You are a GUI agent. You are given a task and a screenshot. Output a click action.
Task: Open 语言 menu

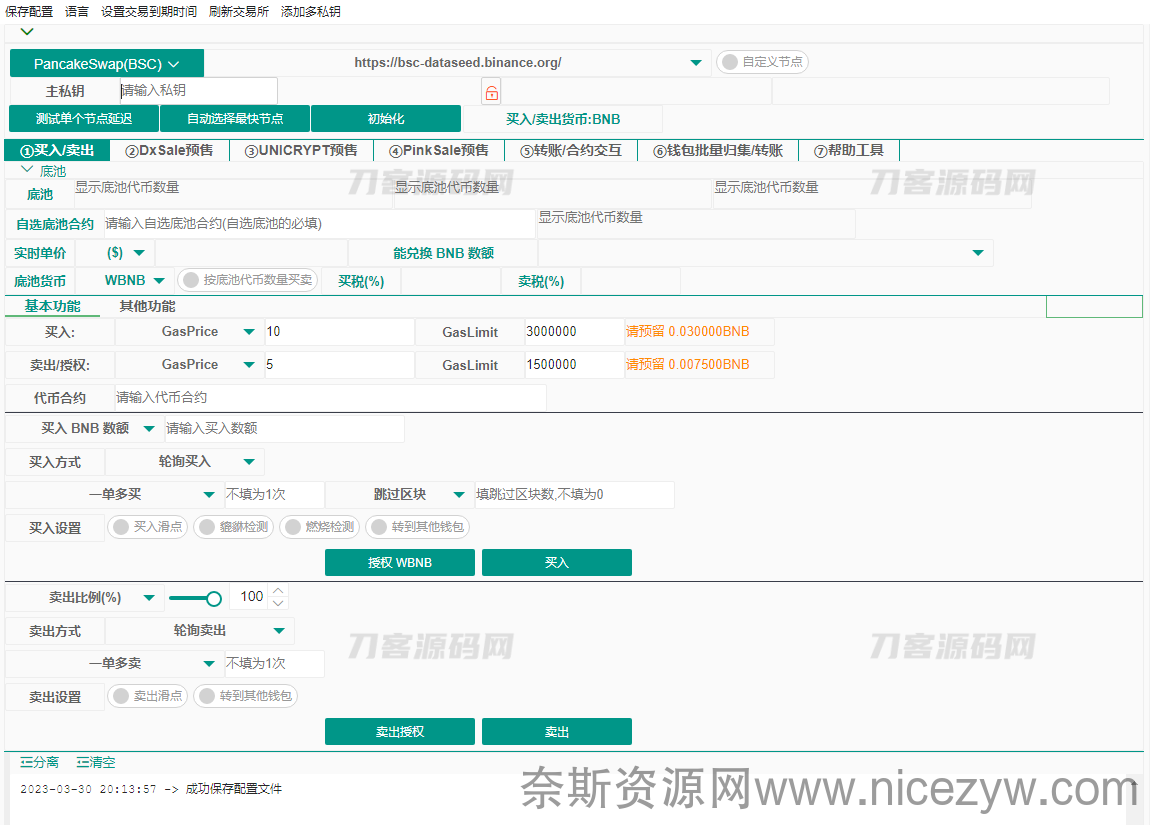coord(76,12)
